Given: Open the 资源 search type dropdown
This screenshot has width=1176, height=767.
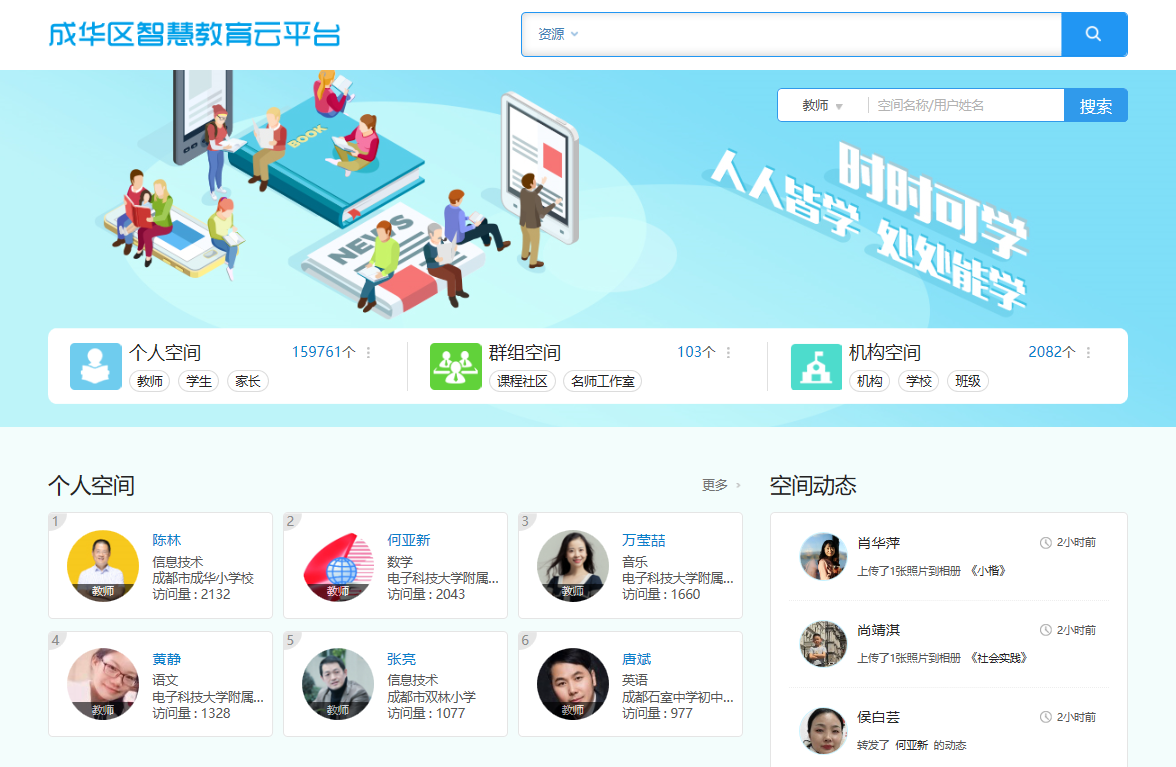Looking at the screenshot, I should pyautogui.click(x=558, y=34).
